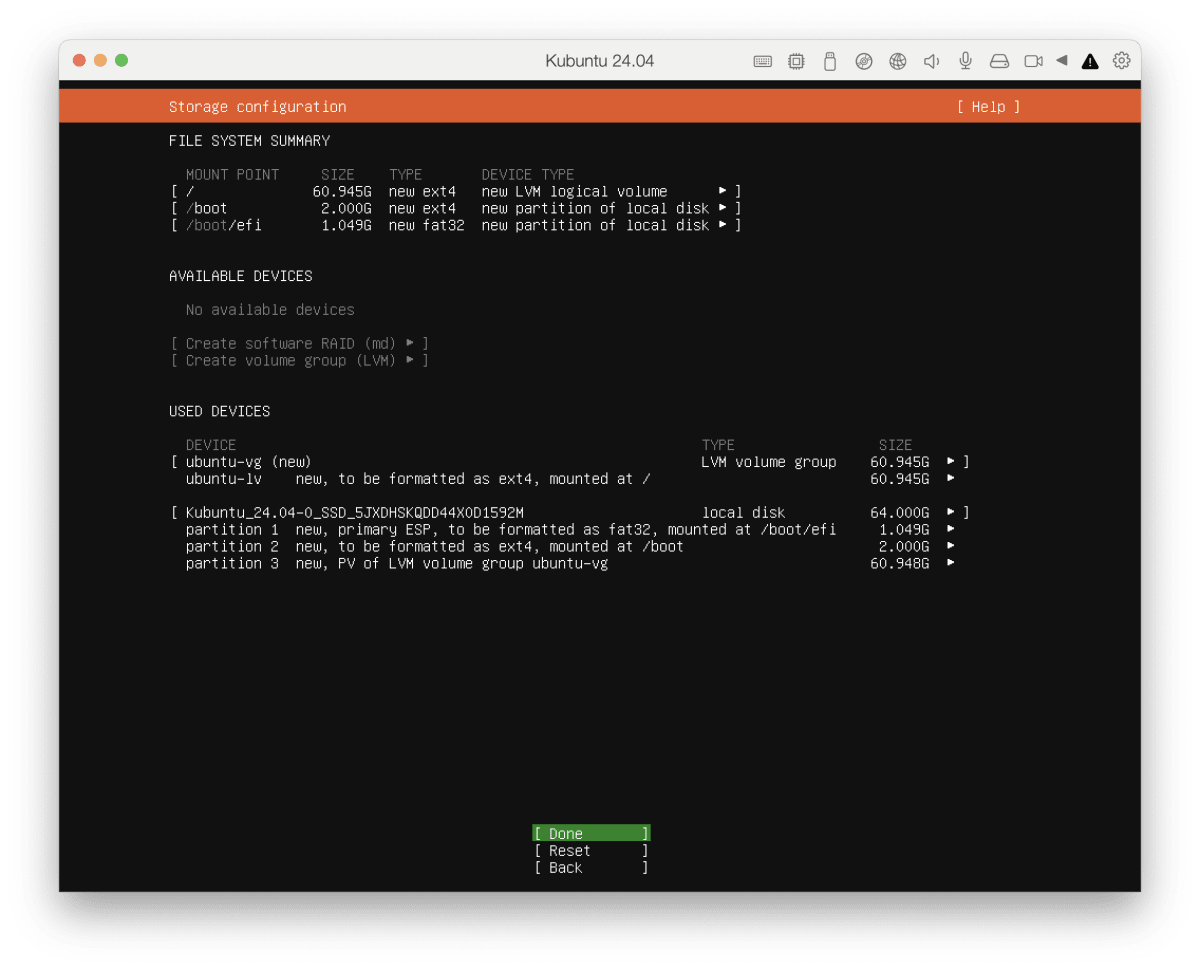Expand the /boot ext4 row arrow
Image resolution: width=1200 pixels, height=970 pixels.
click(x=723, y=208)
